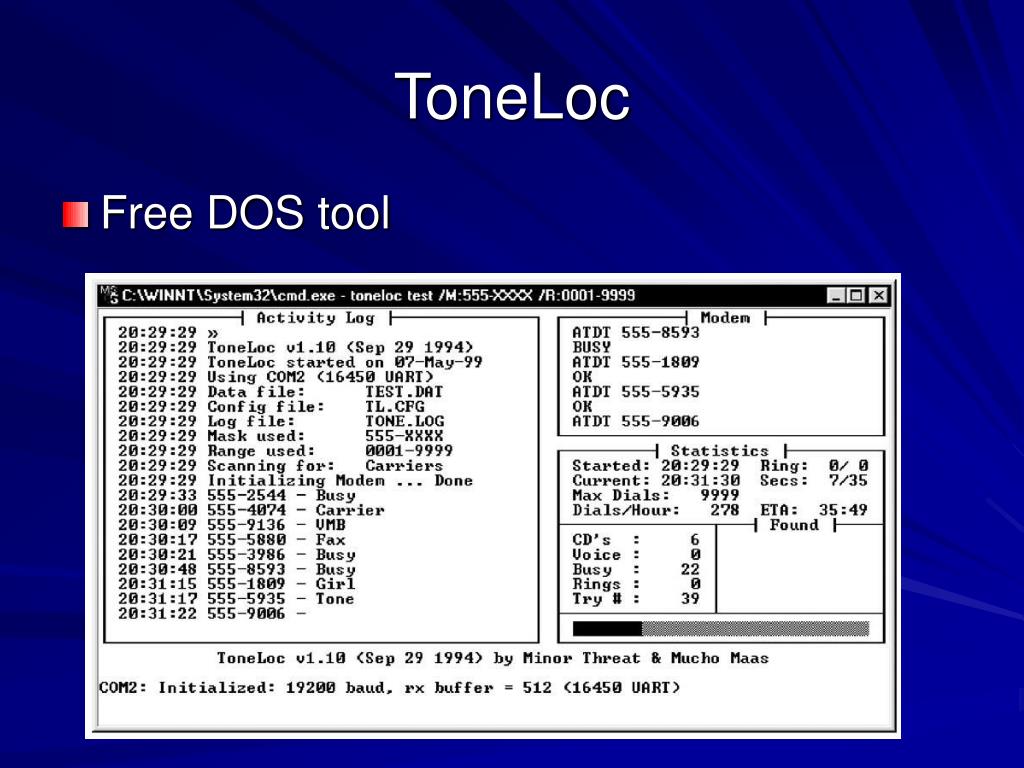
Task: Click modem line 'ATDT 555-1809'
Action: click(x=635, y=362)
